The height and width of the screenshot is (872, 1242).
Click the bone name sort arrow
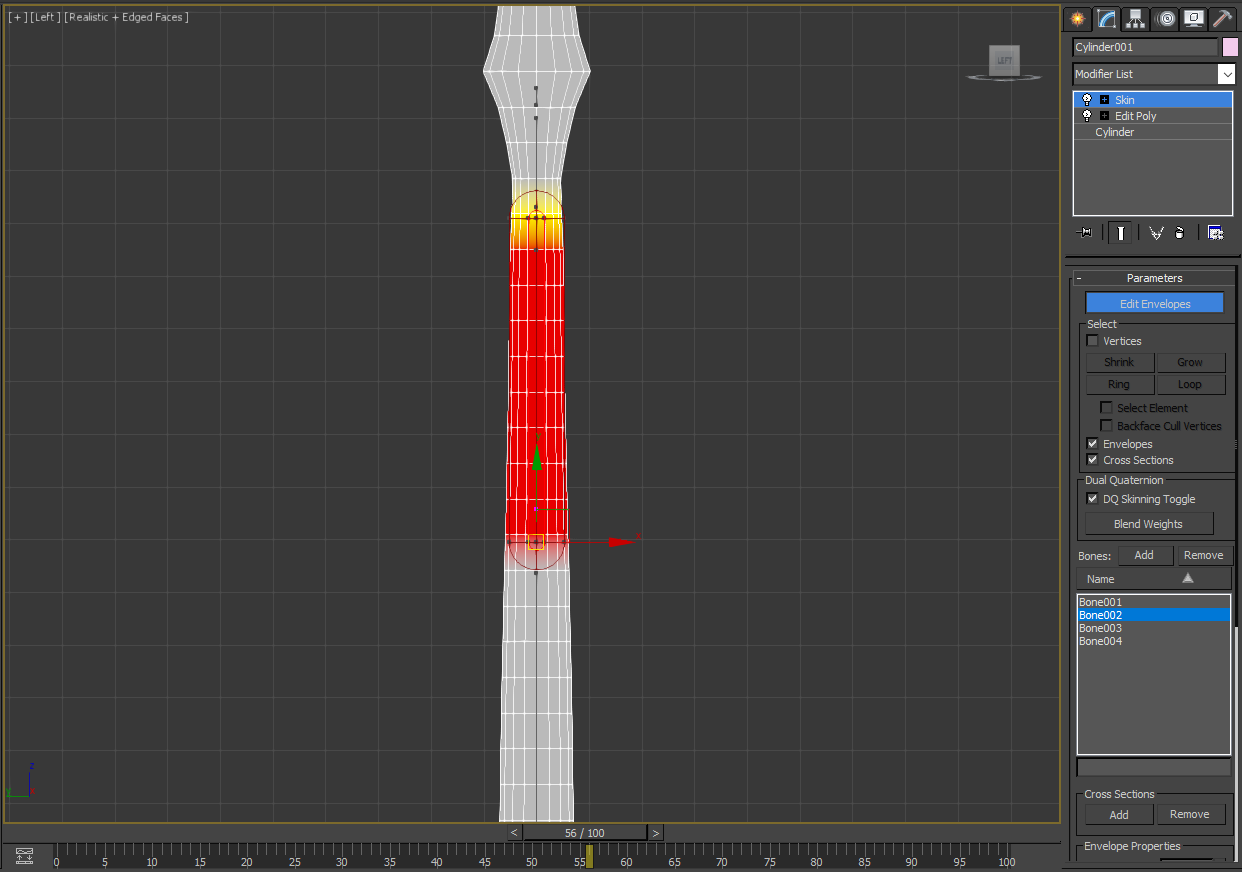[x=1187, y=578]
